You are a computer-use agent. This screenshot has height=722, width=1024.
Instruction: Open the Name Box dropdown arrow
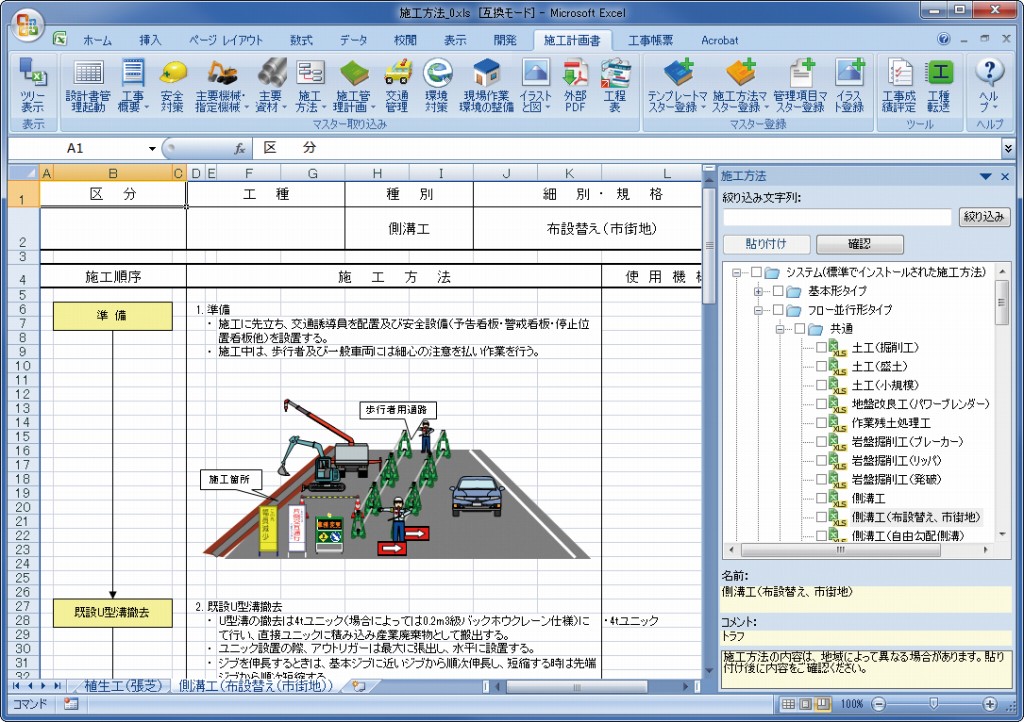[x=152, y=148]
